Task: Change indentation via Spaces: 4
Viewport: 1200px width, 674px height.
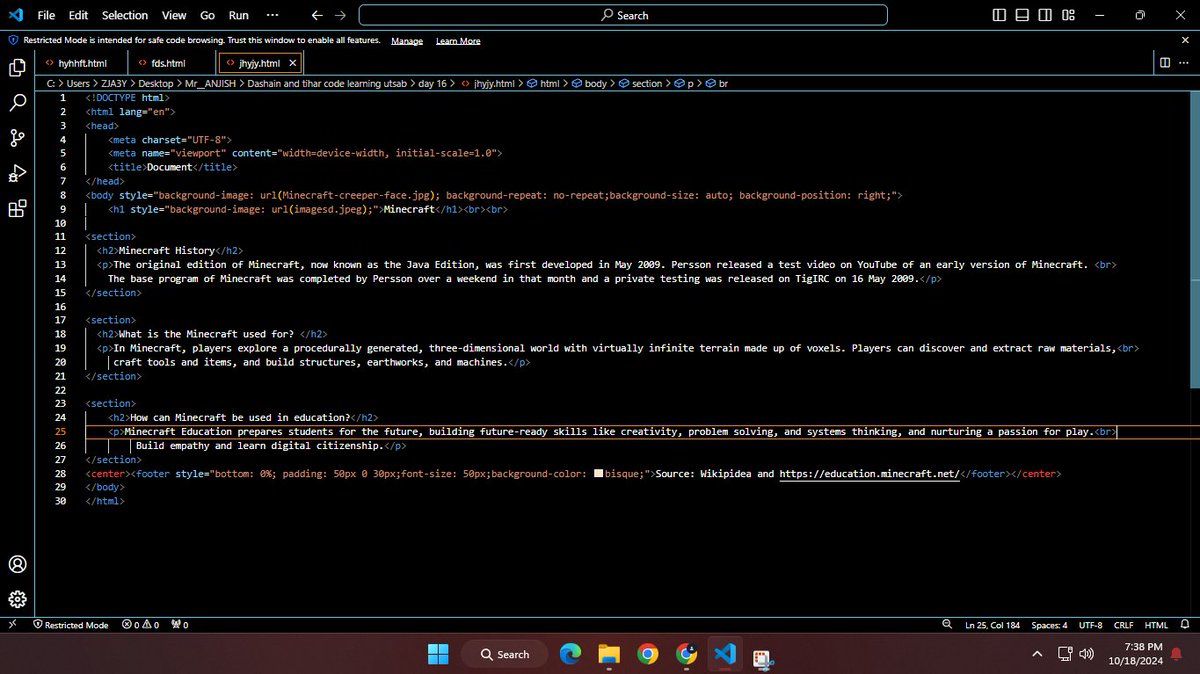Action: tap(1049, 625)
